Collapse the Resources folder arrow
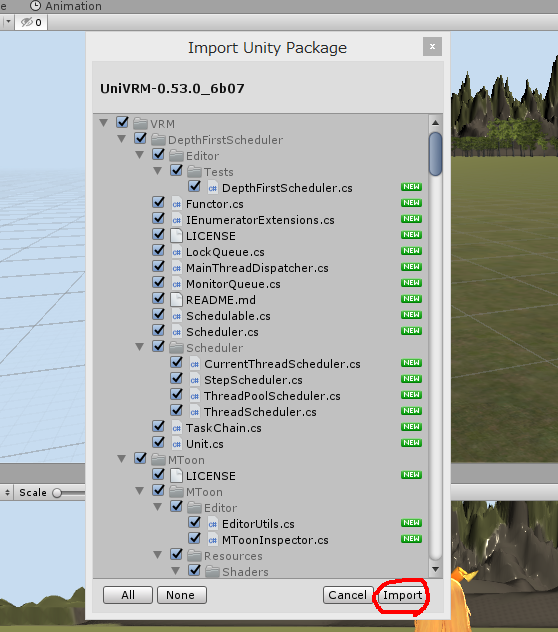 (158, 555)
